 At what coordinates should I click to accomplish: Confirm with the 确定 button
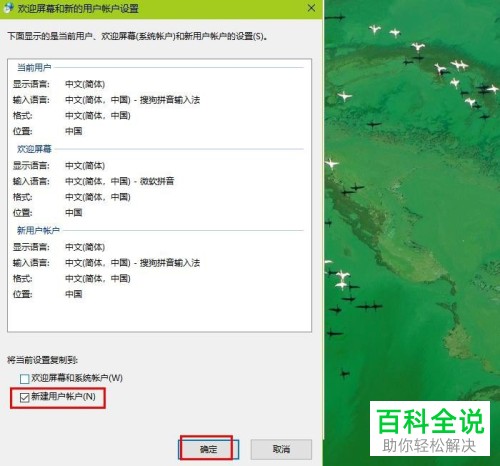[209, 449]
